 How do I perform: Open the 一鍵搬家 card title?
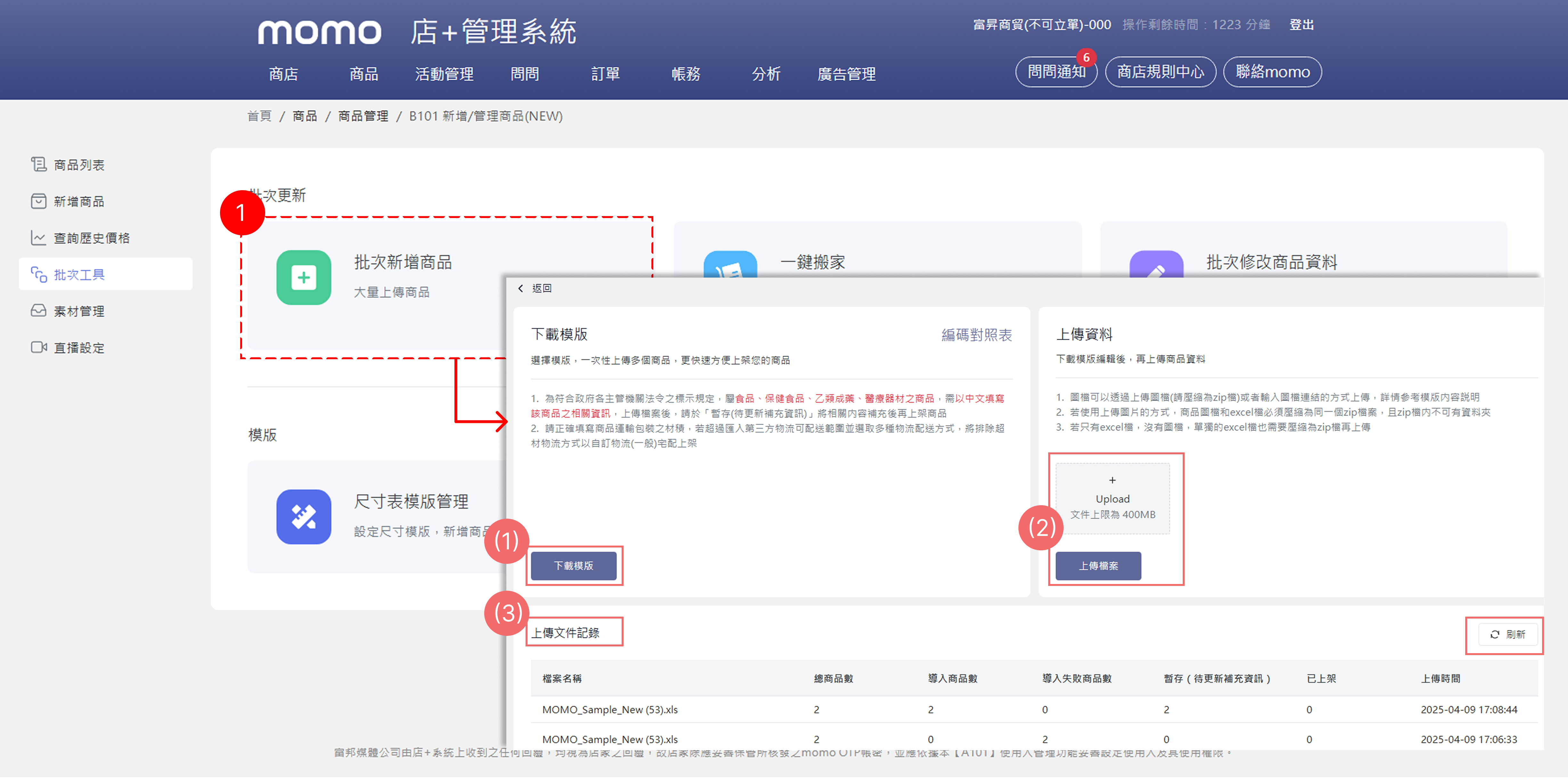pyautogui.click(x=813, y=262)
